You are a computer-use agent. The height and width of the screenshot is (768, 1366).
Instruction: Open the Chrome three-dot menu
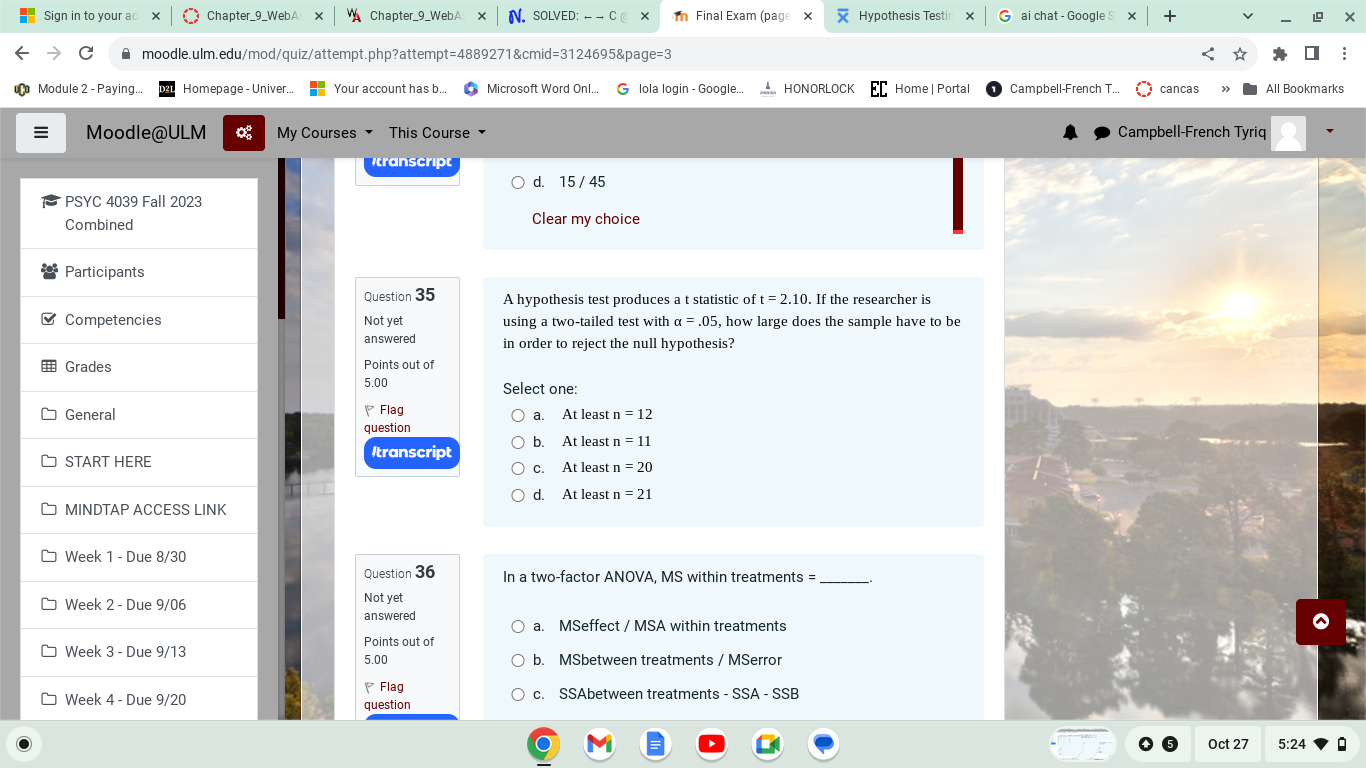[1345, 54]
